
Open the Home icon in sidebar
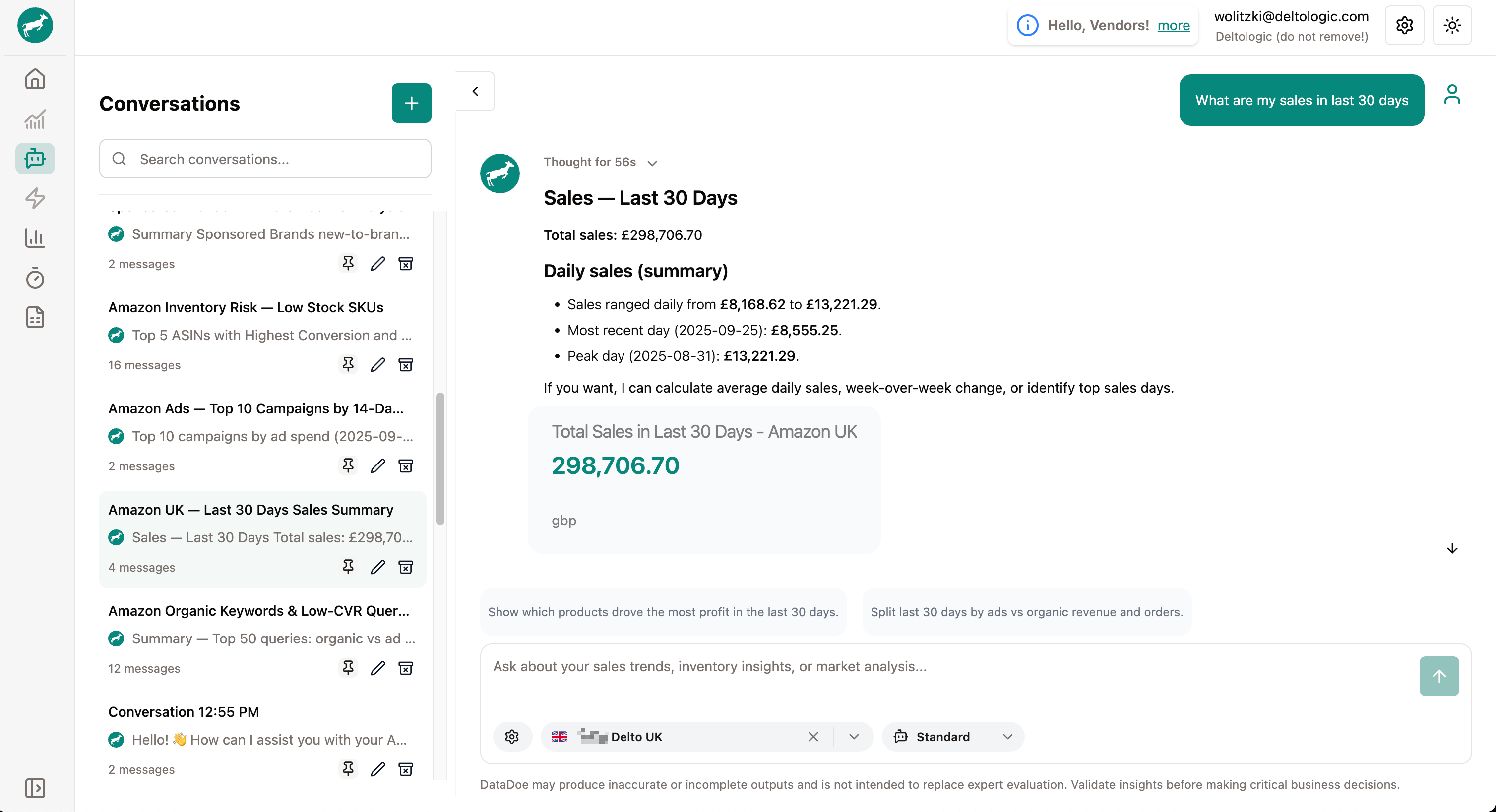tap(35, 79)
